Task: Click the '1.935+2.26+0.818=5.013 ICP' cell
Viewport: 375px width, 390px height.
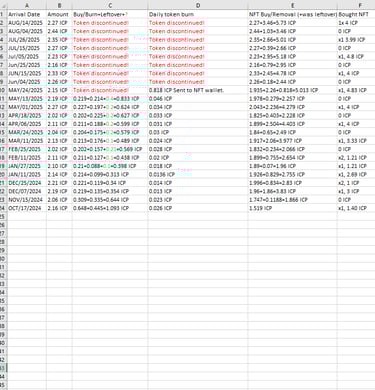Action: tap(293, 90)
